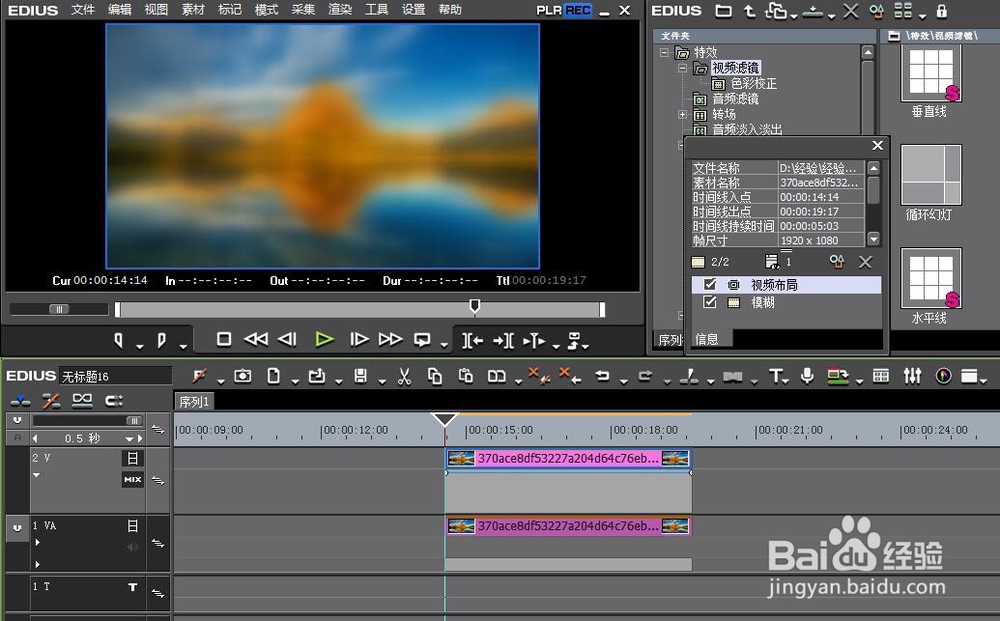This screenshot has height=621, width=1000.
Task: Open the dropdown arrow beside the undo icon
Action: [623, 381]
